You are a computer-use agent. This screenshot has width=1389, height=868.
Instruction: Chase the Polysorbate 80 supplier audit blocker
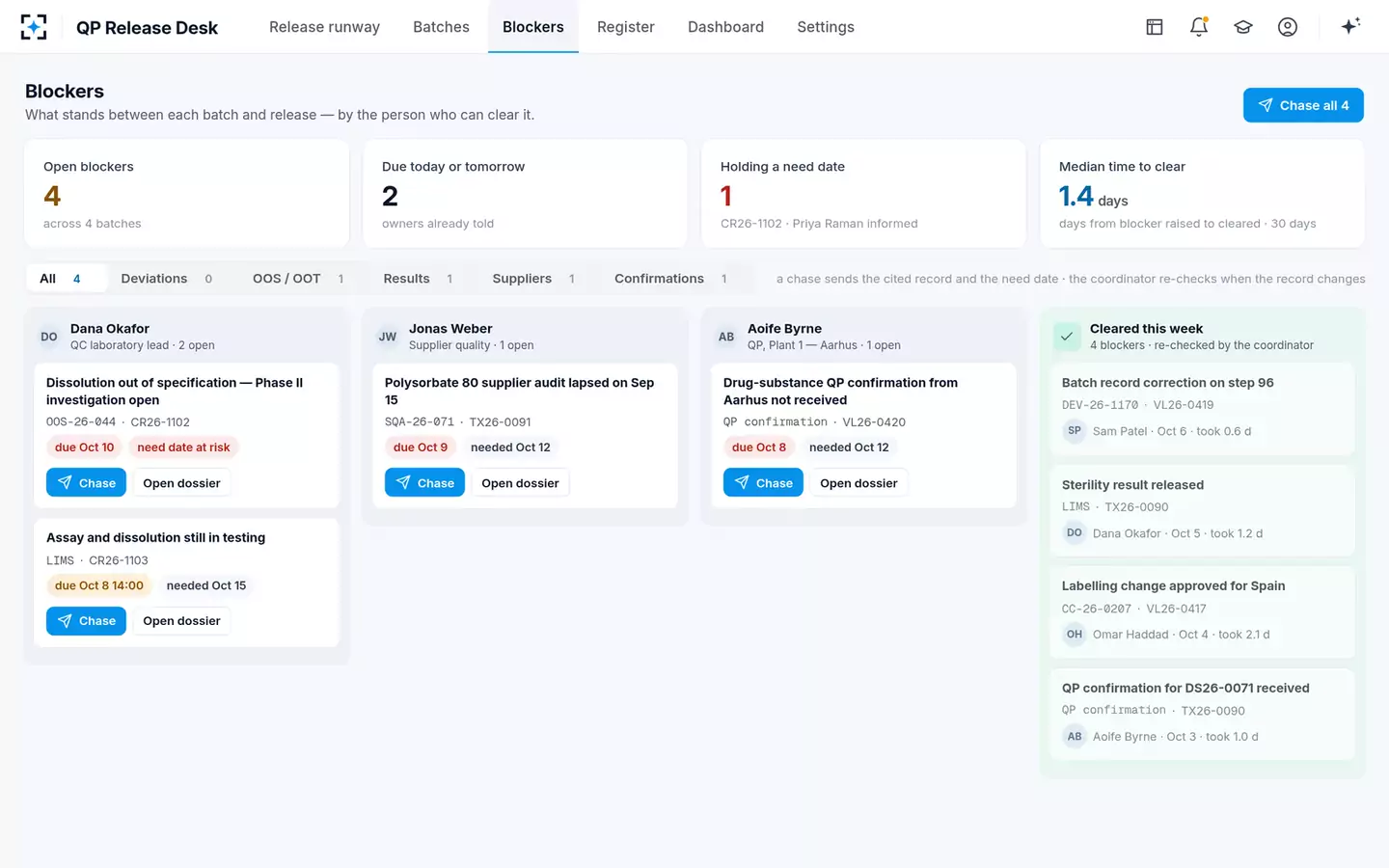424,483
